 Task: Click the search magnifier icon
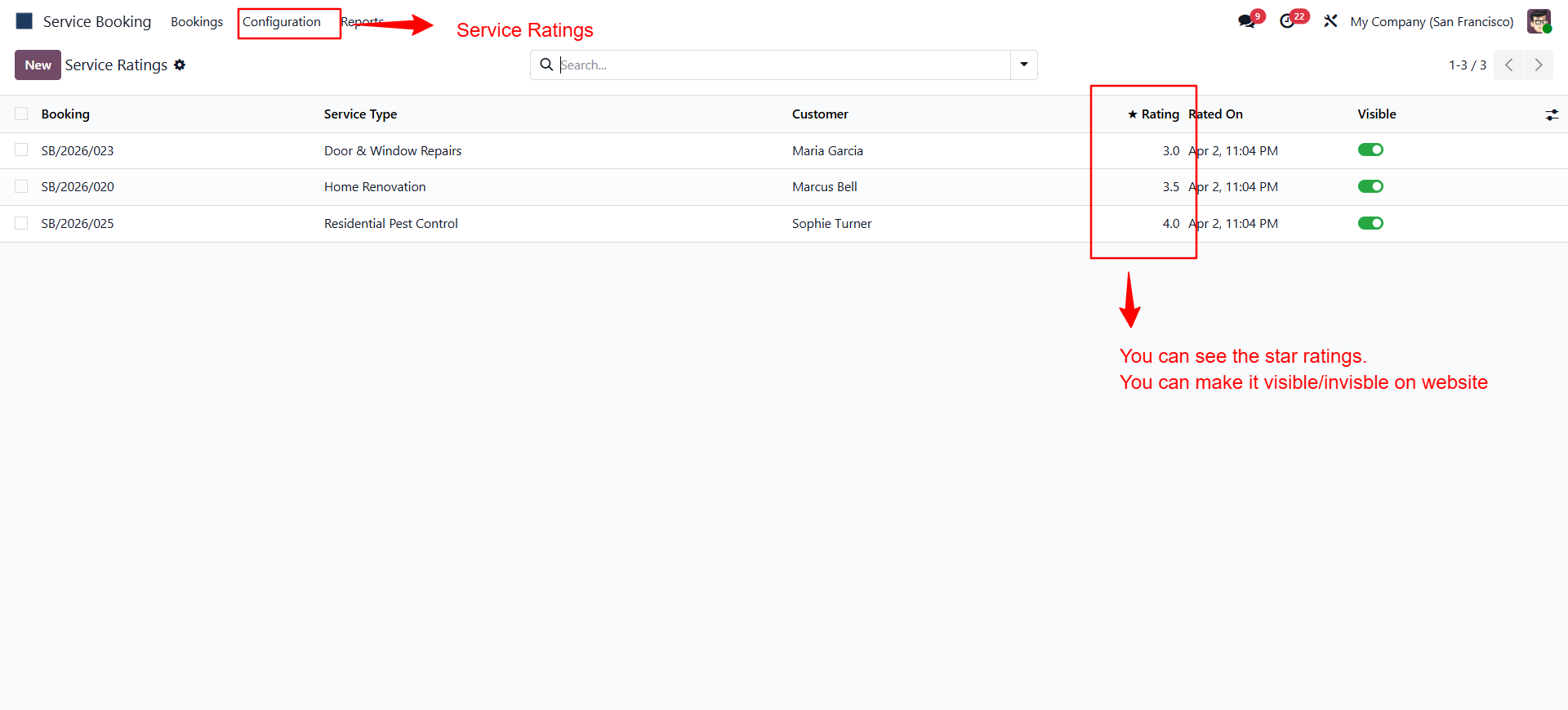tap(546, 65)
